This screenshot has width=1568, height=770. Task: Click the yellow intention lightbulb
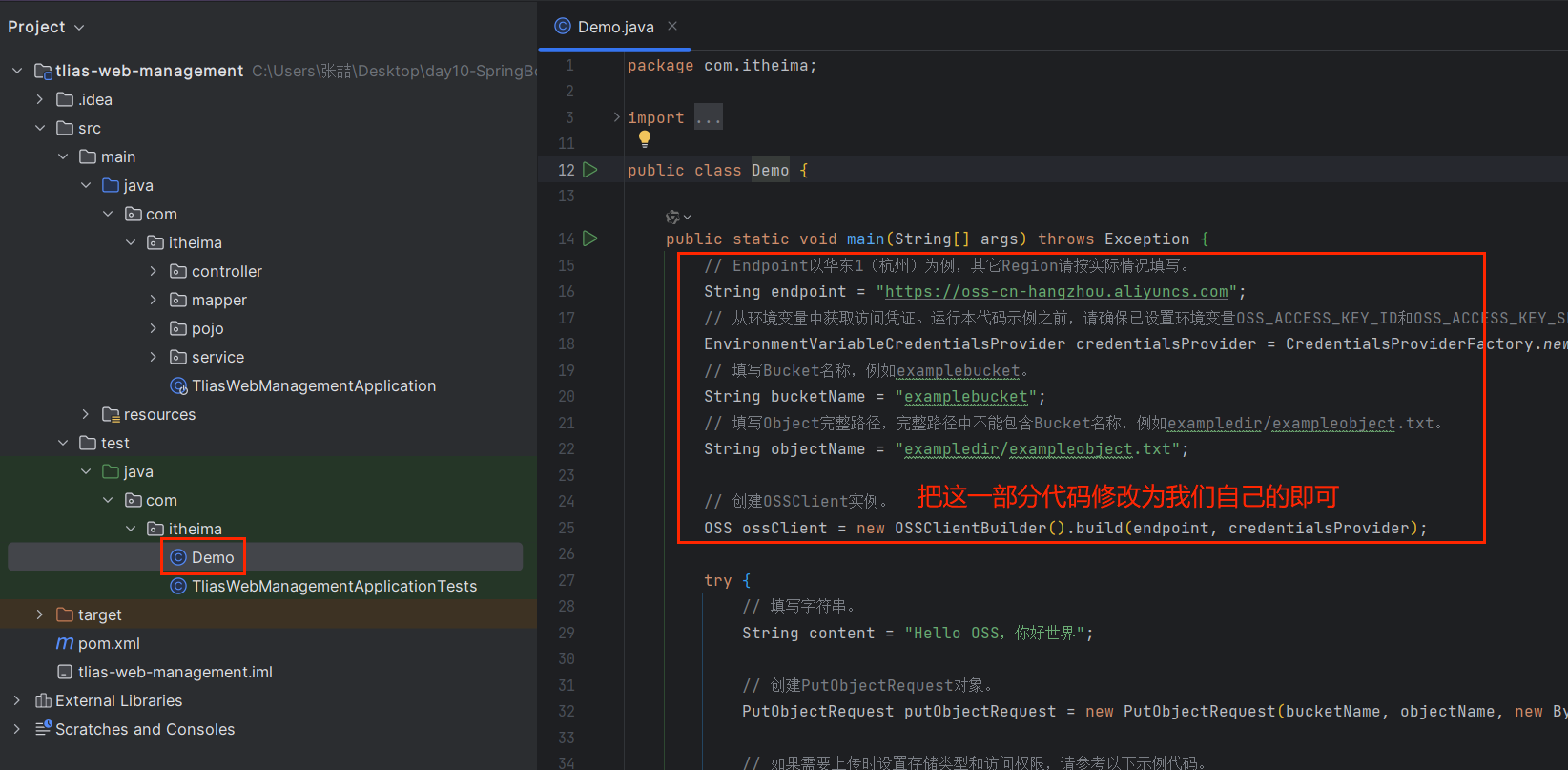tap(645, 139)
